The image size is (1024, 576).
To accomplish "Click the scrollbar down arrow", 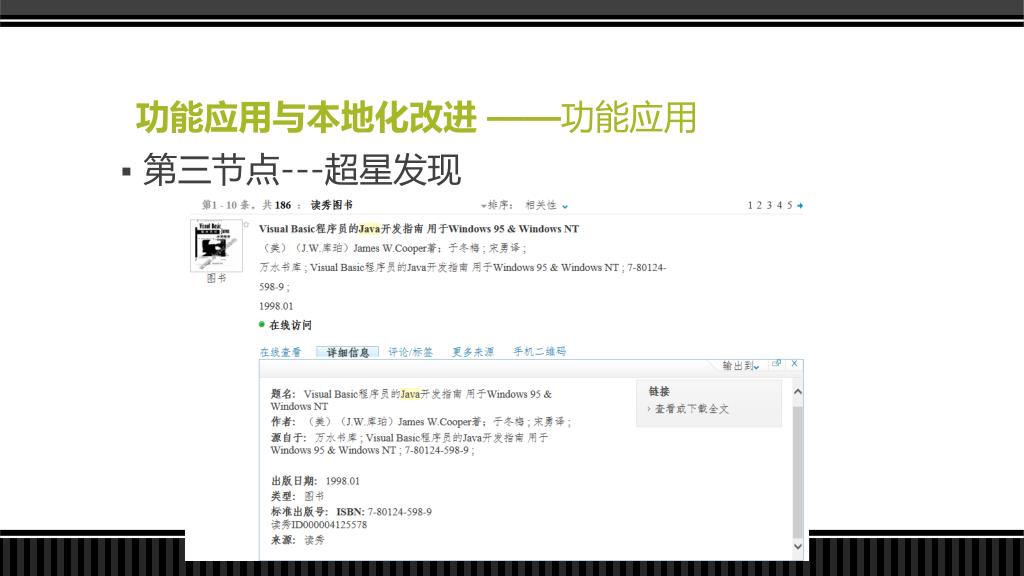I will point(797,546).
